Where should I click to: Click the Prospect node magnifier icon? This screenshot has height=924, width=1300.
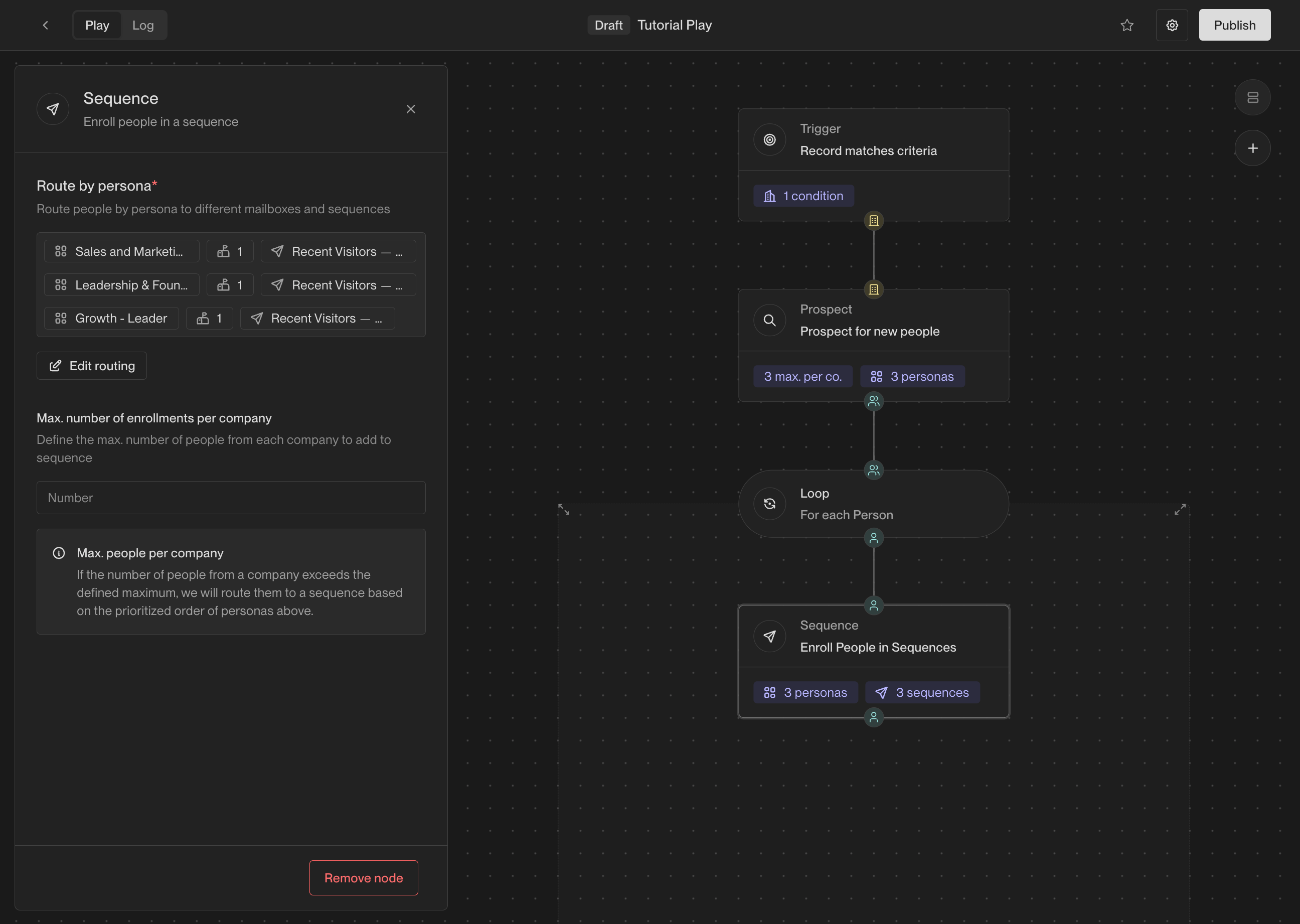pyautogui.click(x=769, y=321)
